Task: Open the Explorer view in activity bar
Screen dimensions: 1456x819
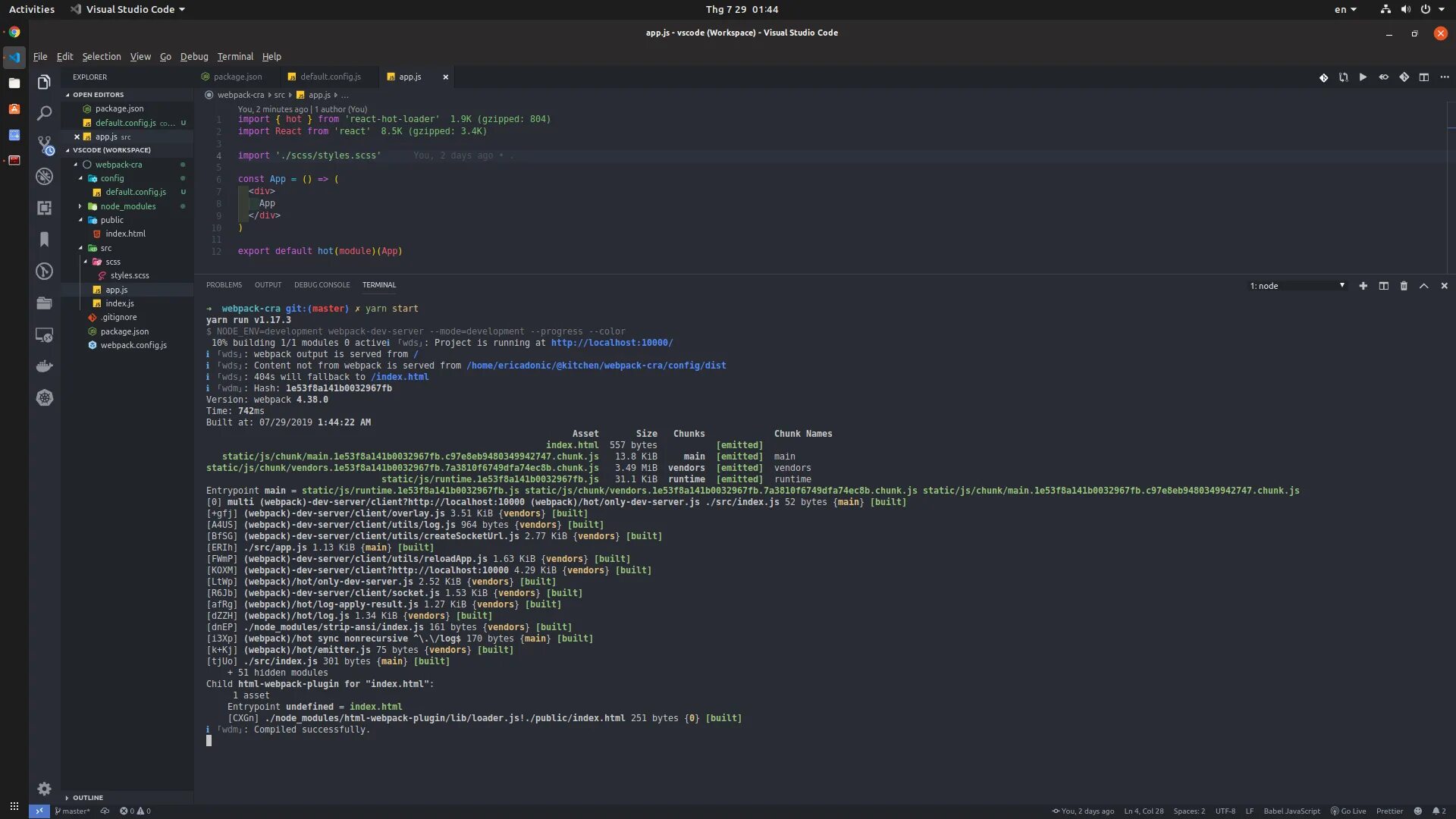Action: click(x=44, y=82)
